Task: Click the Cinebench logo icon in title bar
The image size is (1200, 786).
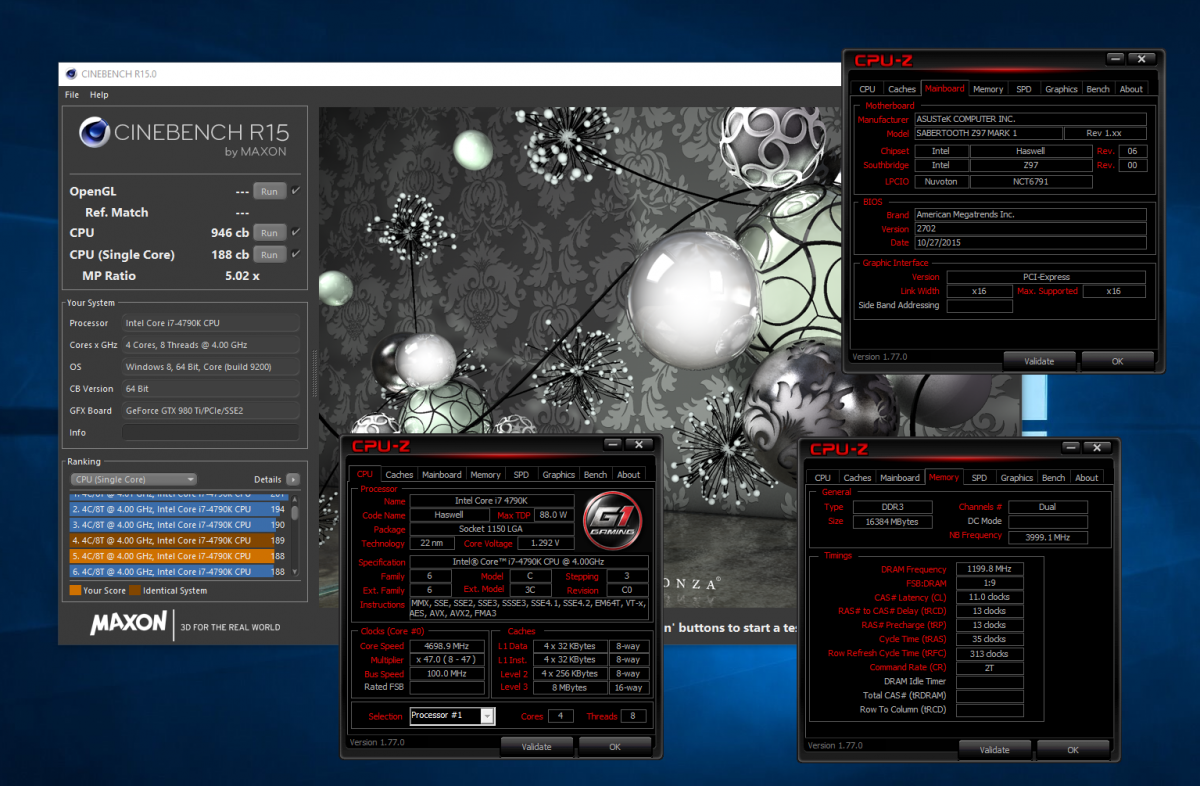Action: [70, 74]
